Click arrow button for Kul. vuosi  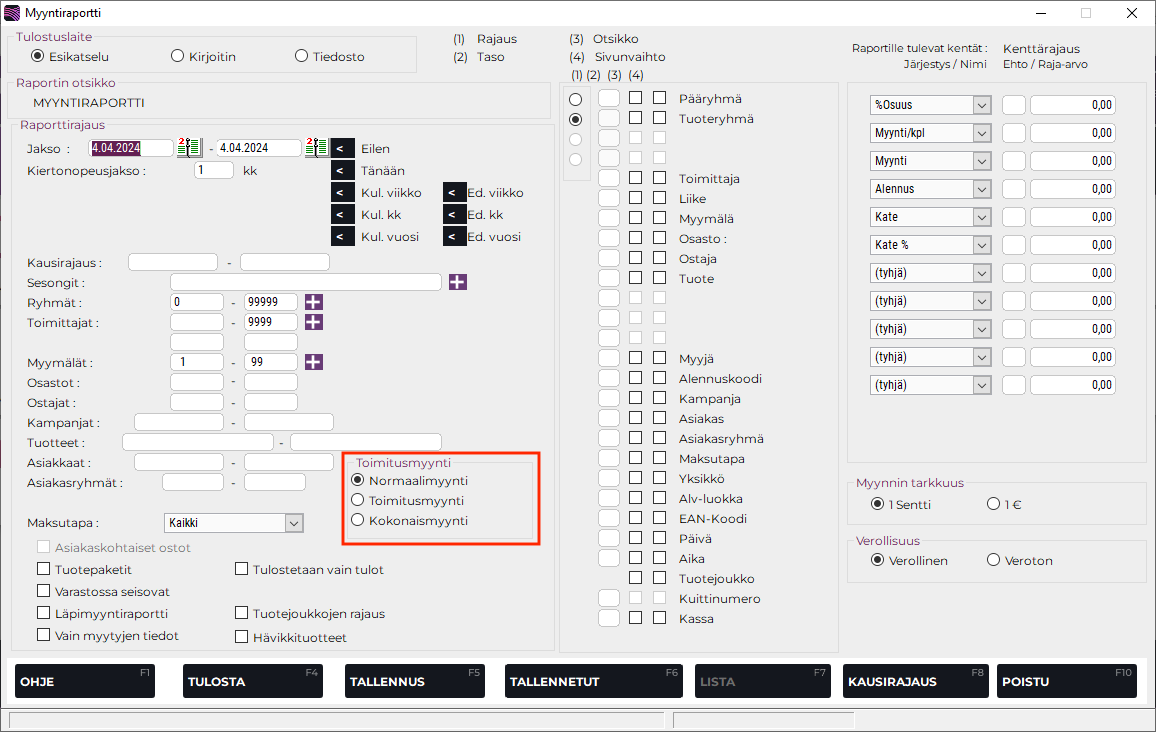tap(342, 236)
